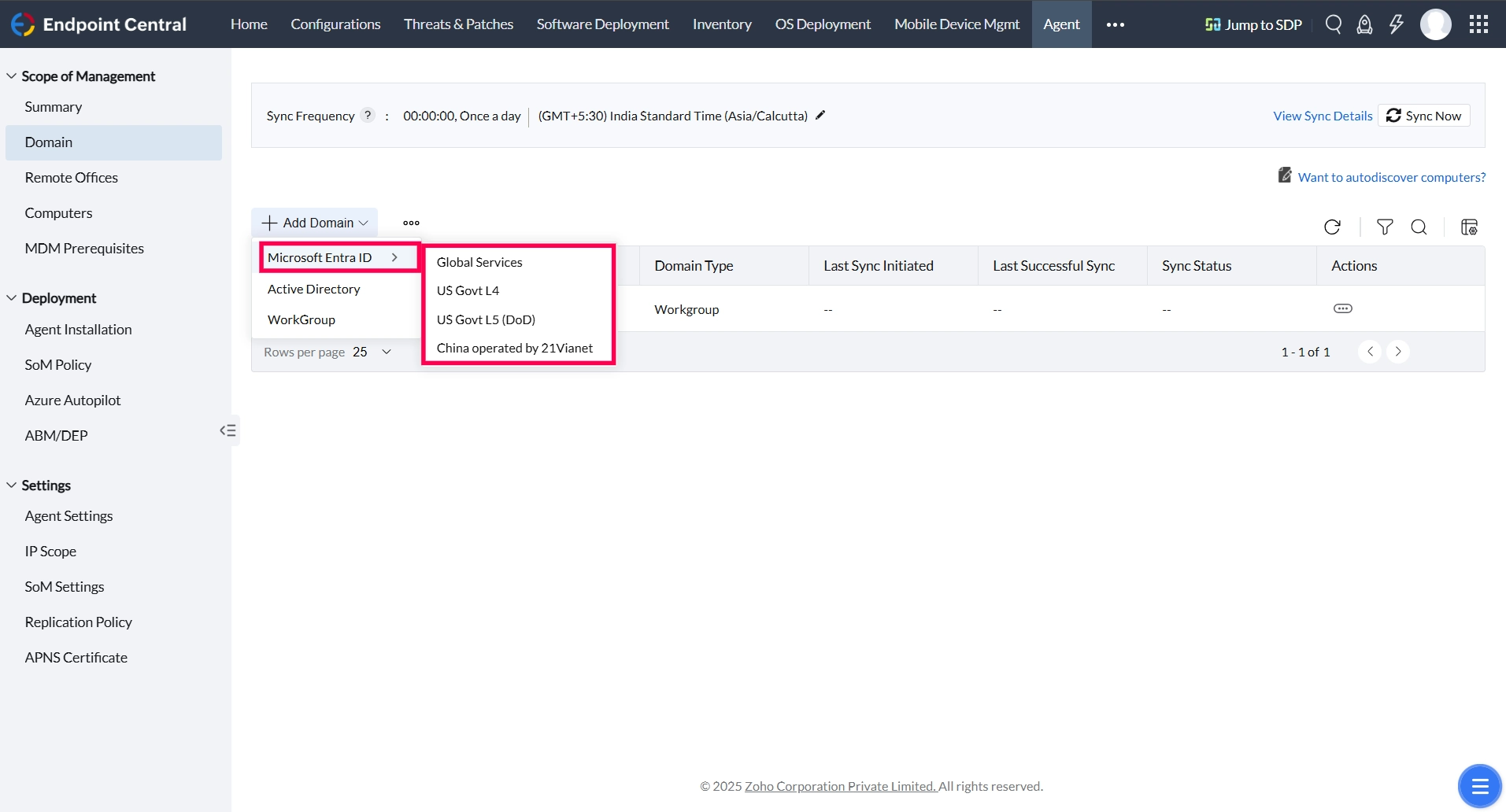Open the column chooser icon
The width and height of the screenshot is (1506, 812).
click(x=1469, y=227)
